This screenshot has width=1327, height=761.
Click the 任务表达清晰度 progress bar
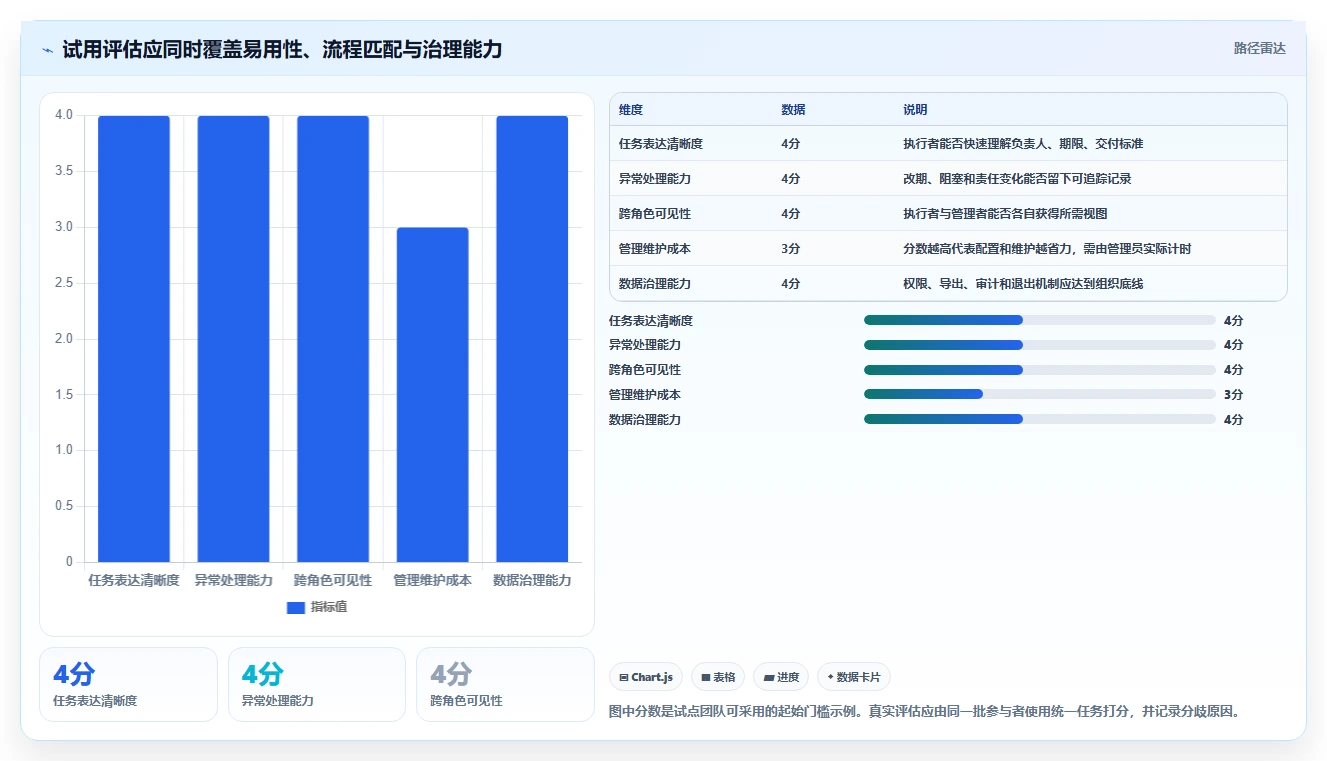pos(1040,320)
